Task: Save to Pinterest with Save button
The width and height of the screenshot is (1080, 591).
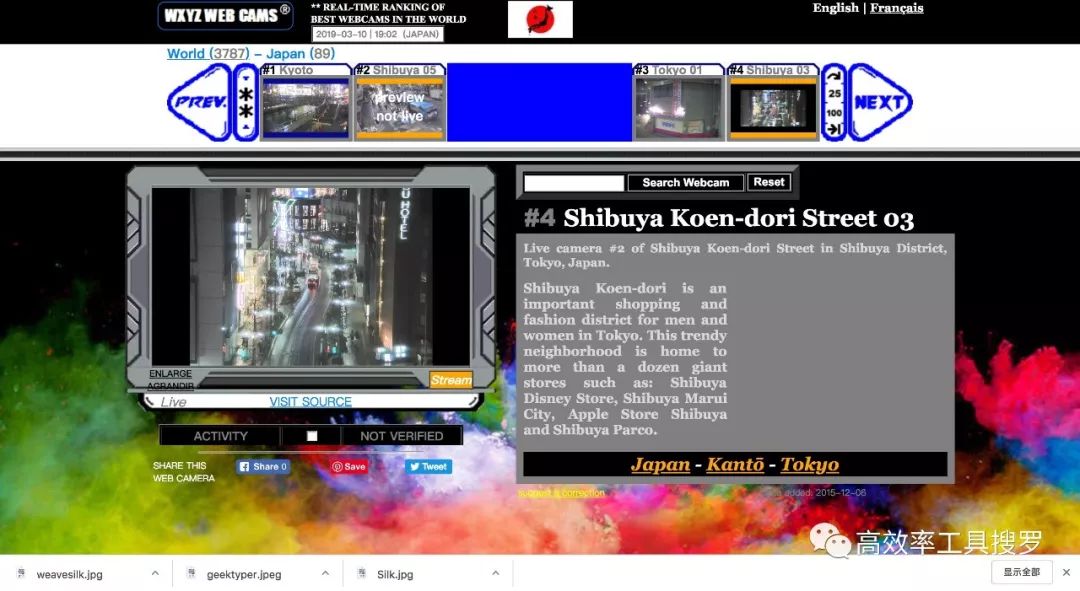Action: click(349, 466)
